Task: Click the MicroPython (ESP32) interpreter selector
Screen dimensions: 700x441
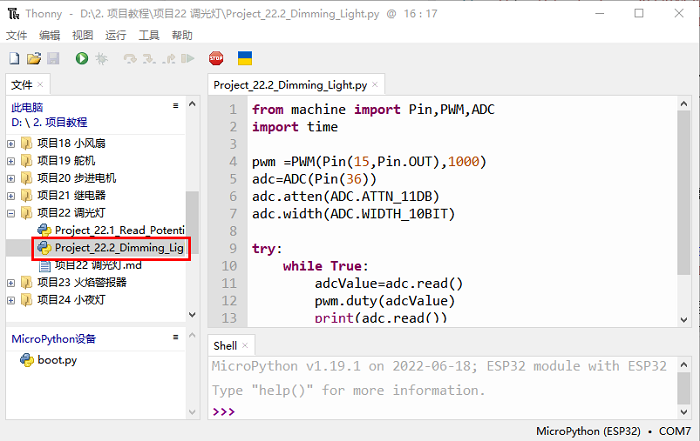Action: click(x=588, y=431)
